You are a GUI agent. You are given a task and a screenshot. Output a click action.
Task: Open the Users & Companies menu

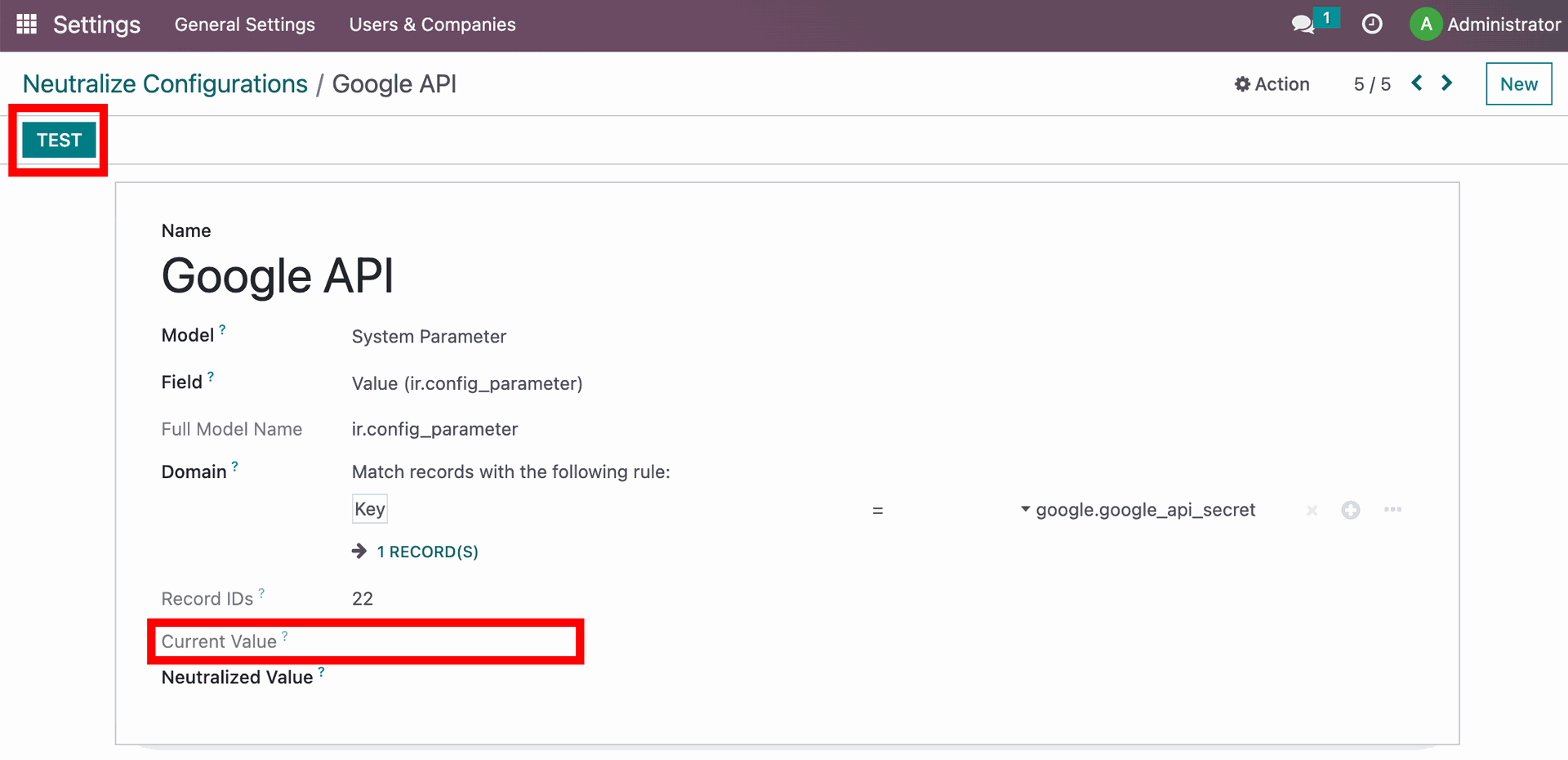coord(432,25)
